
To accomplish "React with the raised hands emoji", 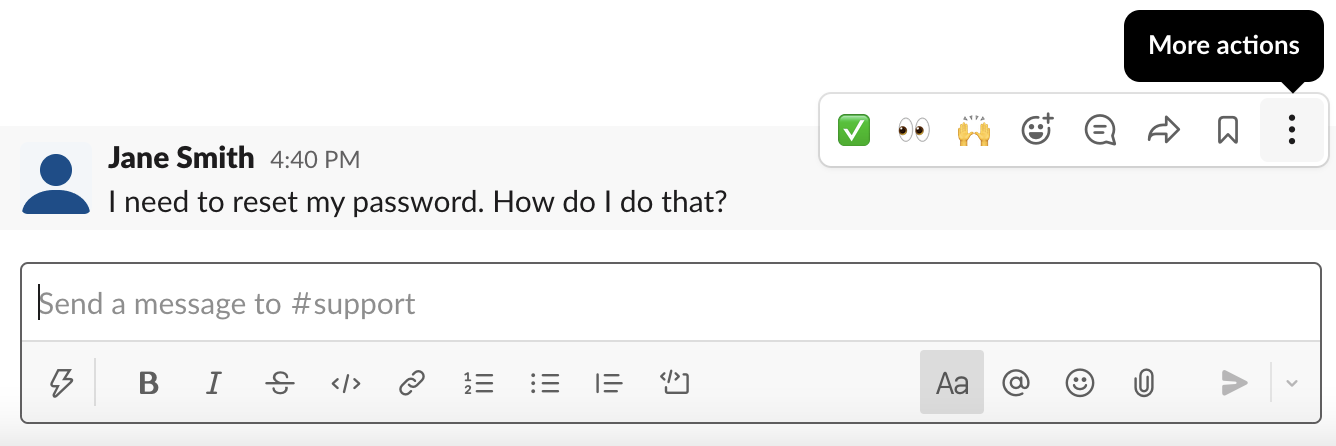I will point(974,130).
